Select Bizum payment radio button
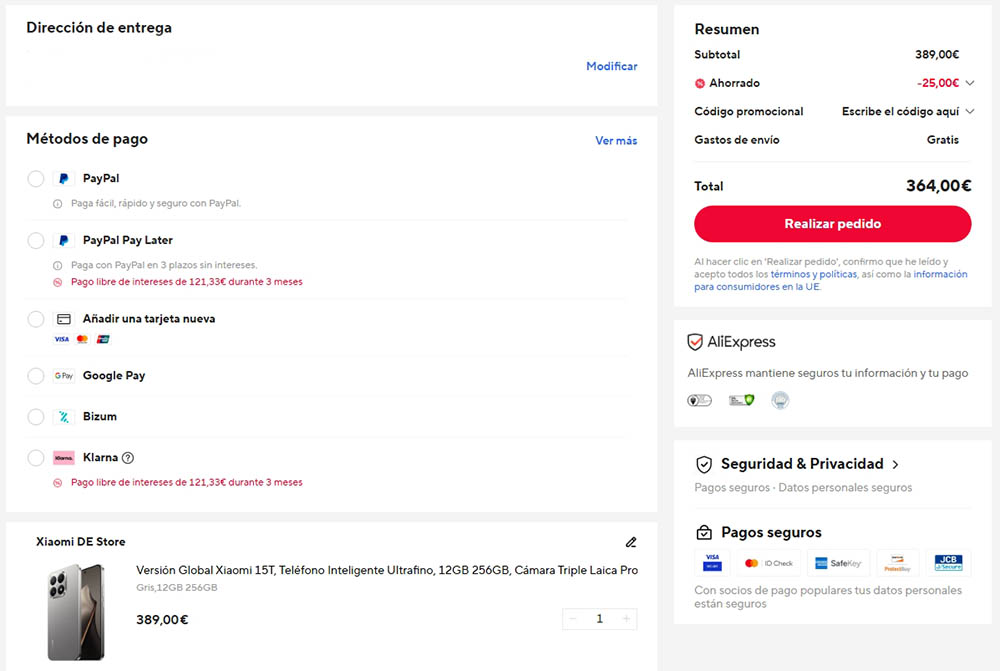The height and width of the screenshot is (671, 1000). pos(36,417)
